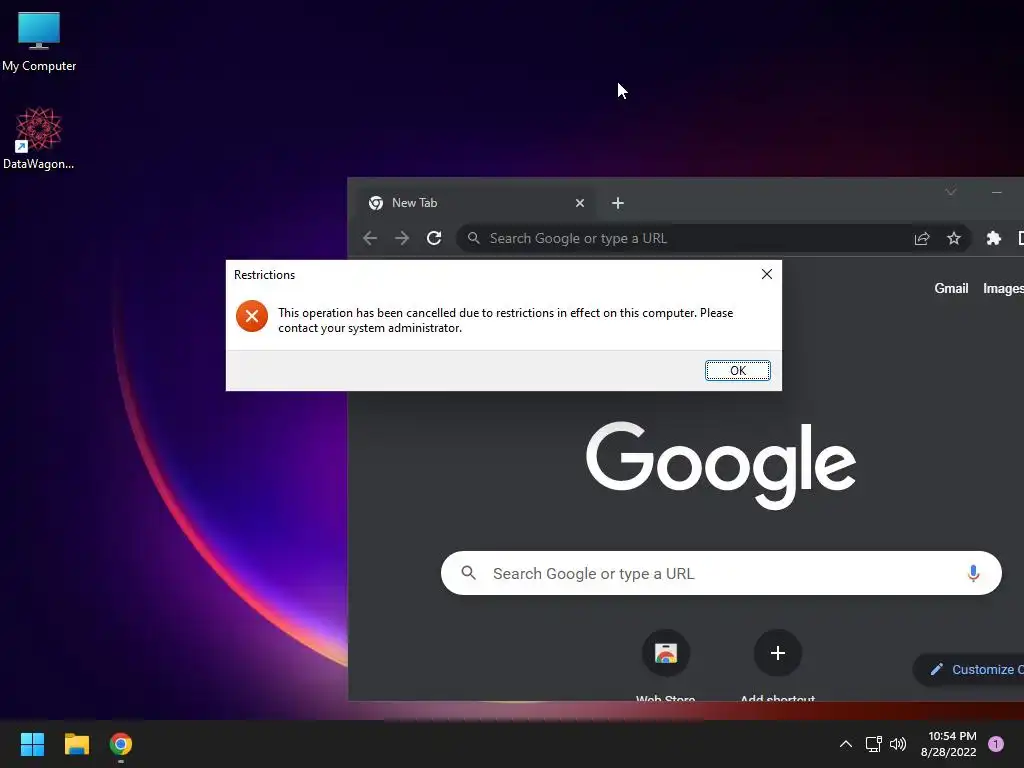Click the Google search box on page

coord(721,573)
